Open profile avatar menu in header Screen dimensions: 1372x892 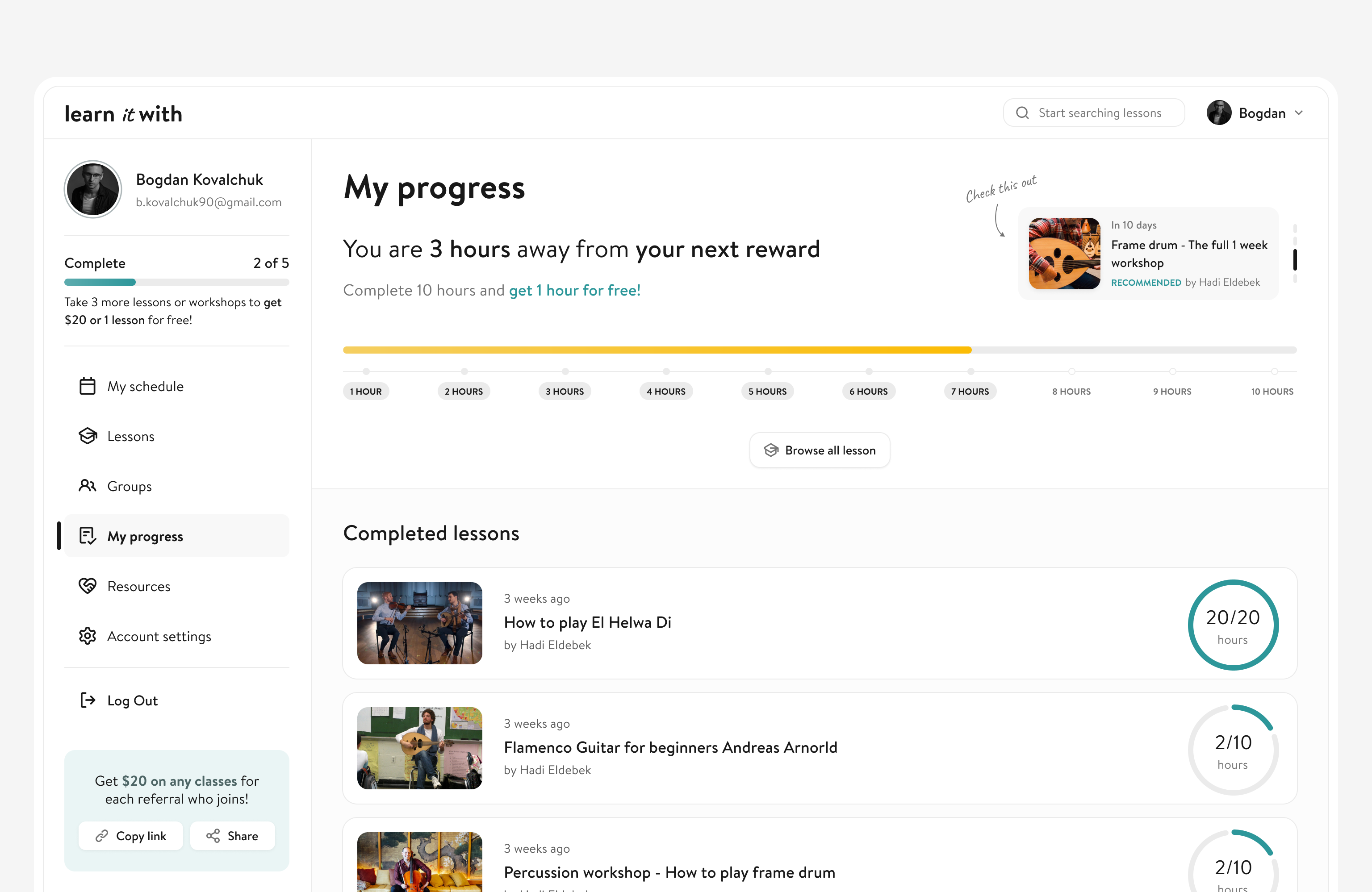click(x=1219, y=113)
